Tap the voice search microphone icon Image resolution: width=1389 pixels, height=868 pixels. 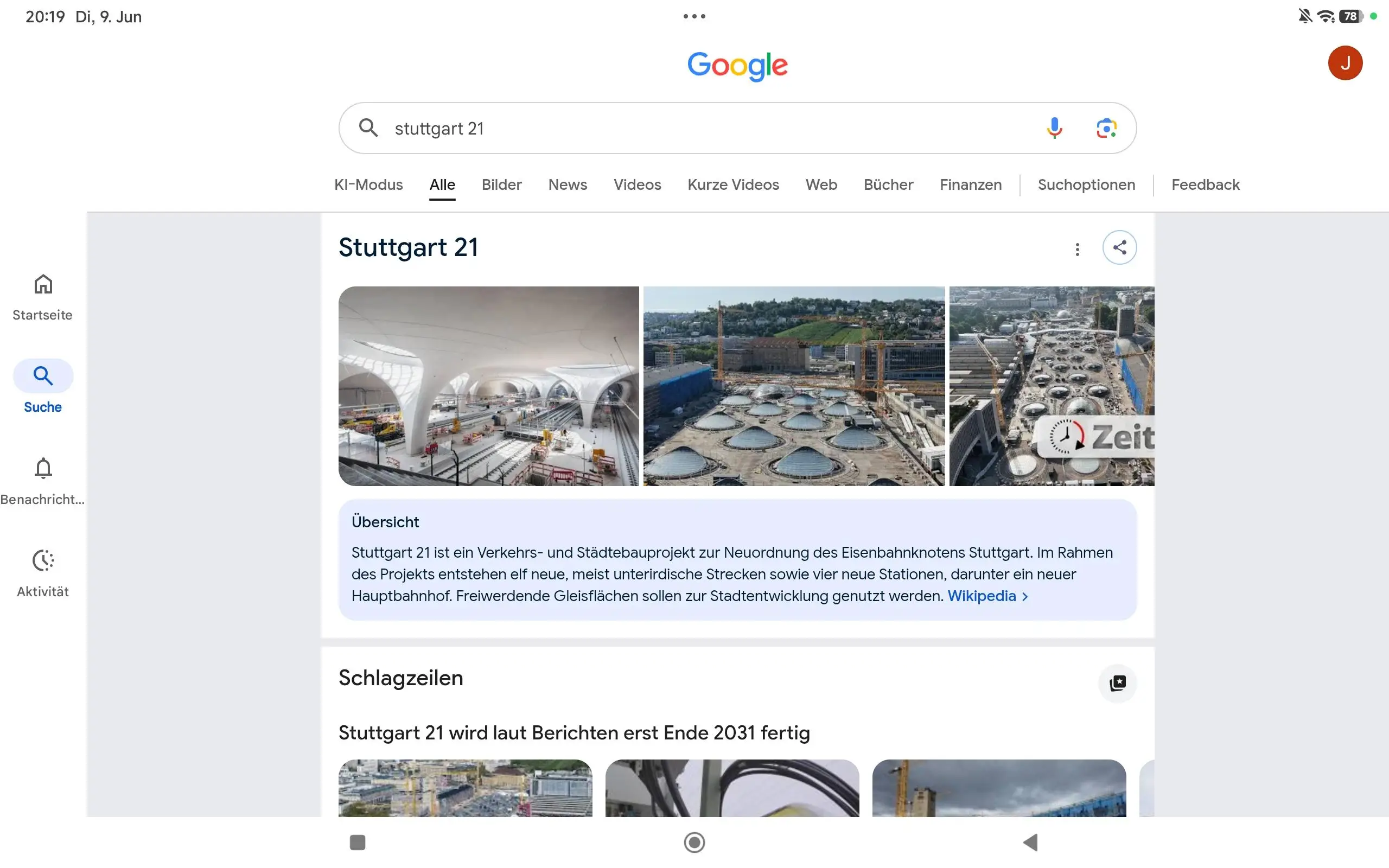[x=1054, y=128]
